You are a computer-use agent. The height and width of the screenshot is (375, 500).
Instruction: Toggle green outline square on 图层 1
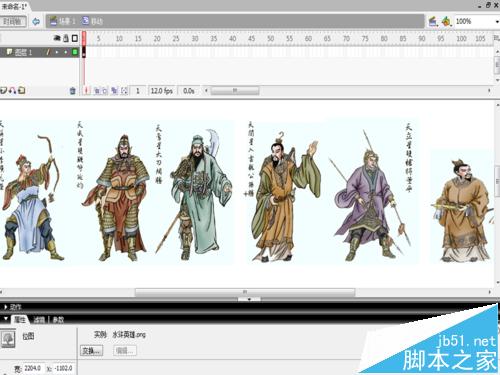(75, 52)
